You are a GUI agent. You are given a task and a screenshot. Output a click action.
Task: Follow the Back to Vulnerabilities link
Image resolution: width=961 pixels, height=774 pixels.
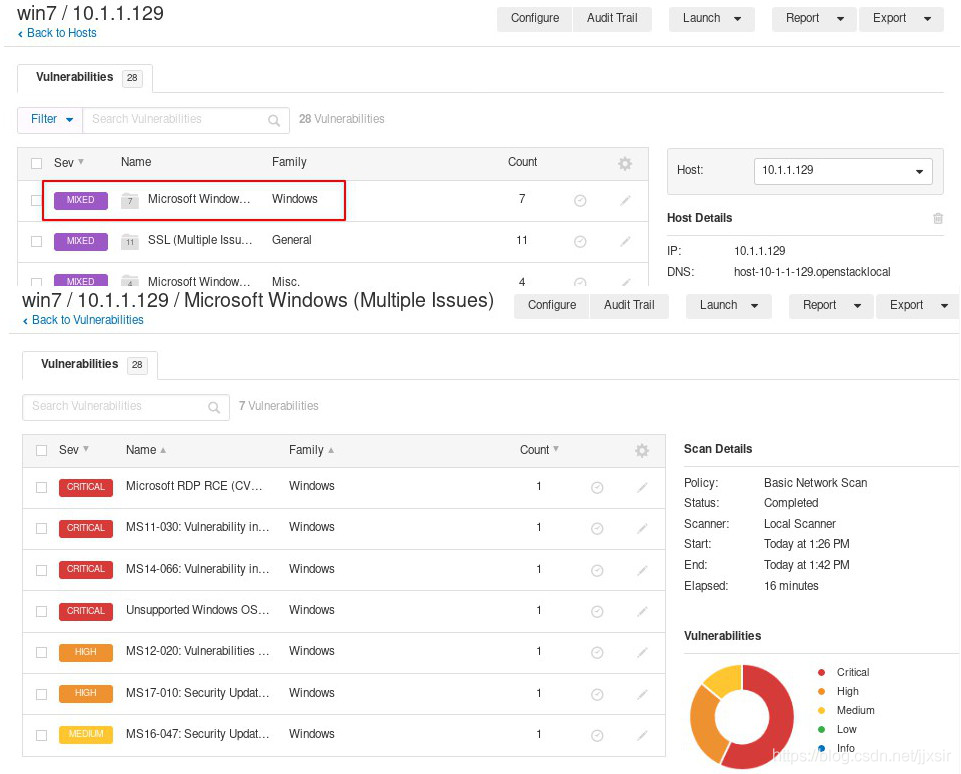coord(83,320)
